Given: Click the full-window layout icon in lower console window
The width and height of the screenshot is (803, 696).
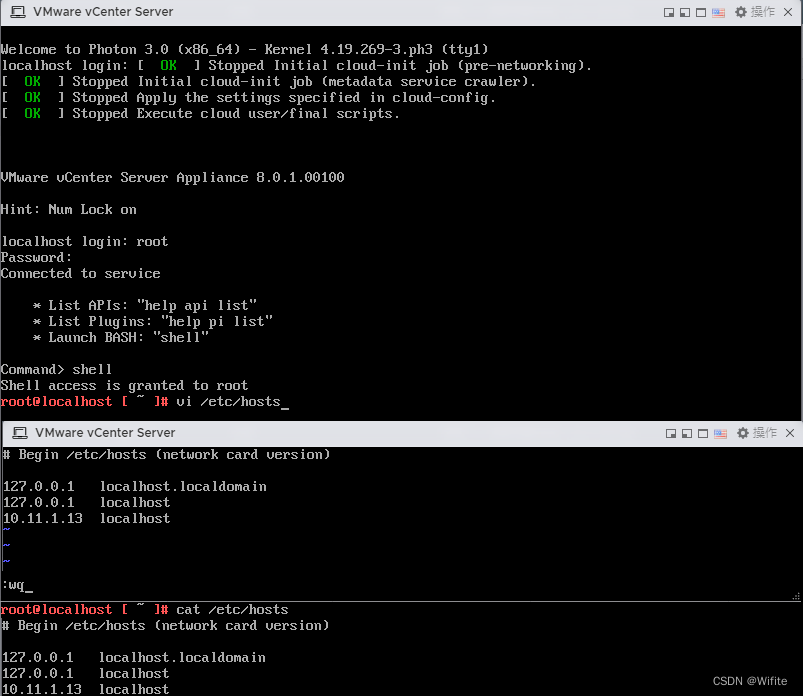Looking at the screenshot, I should coord(703,434).
